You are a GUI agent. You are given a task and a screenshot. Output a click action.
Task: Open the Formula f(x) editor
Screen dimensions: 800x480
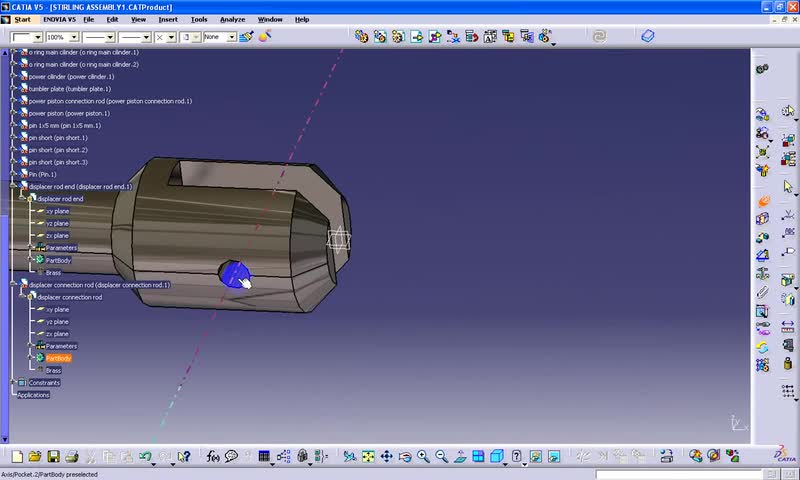pyautogui.click(x=212, y=456)
